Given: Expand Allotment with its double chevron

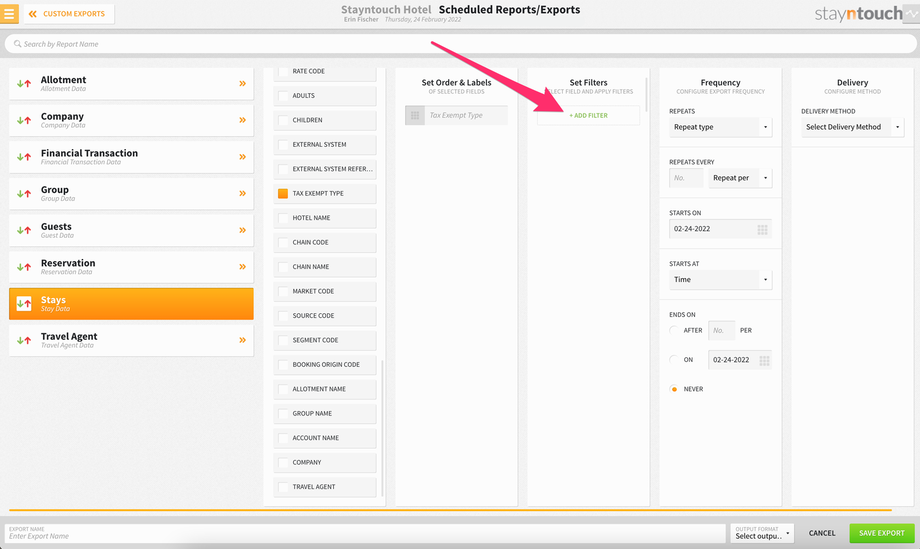Looking at the screenshot, I should (242, 84).
